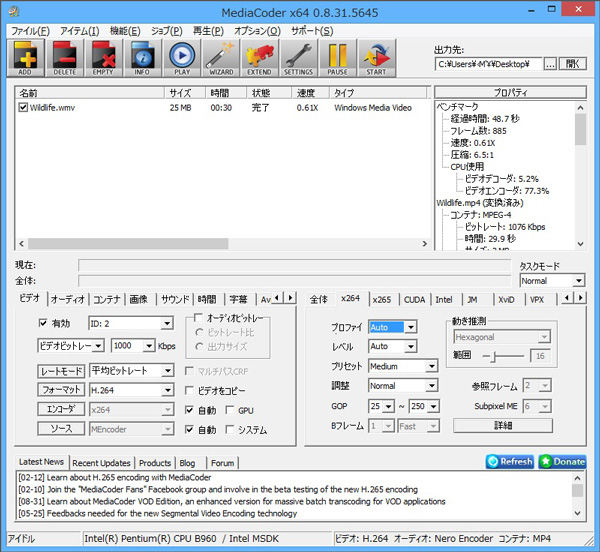Toggle the 自動 checkbox beside システム
Screen dimensions: 600x552
tap(189, 429)
